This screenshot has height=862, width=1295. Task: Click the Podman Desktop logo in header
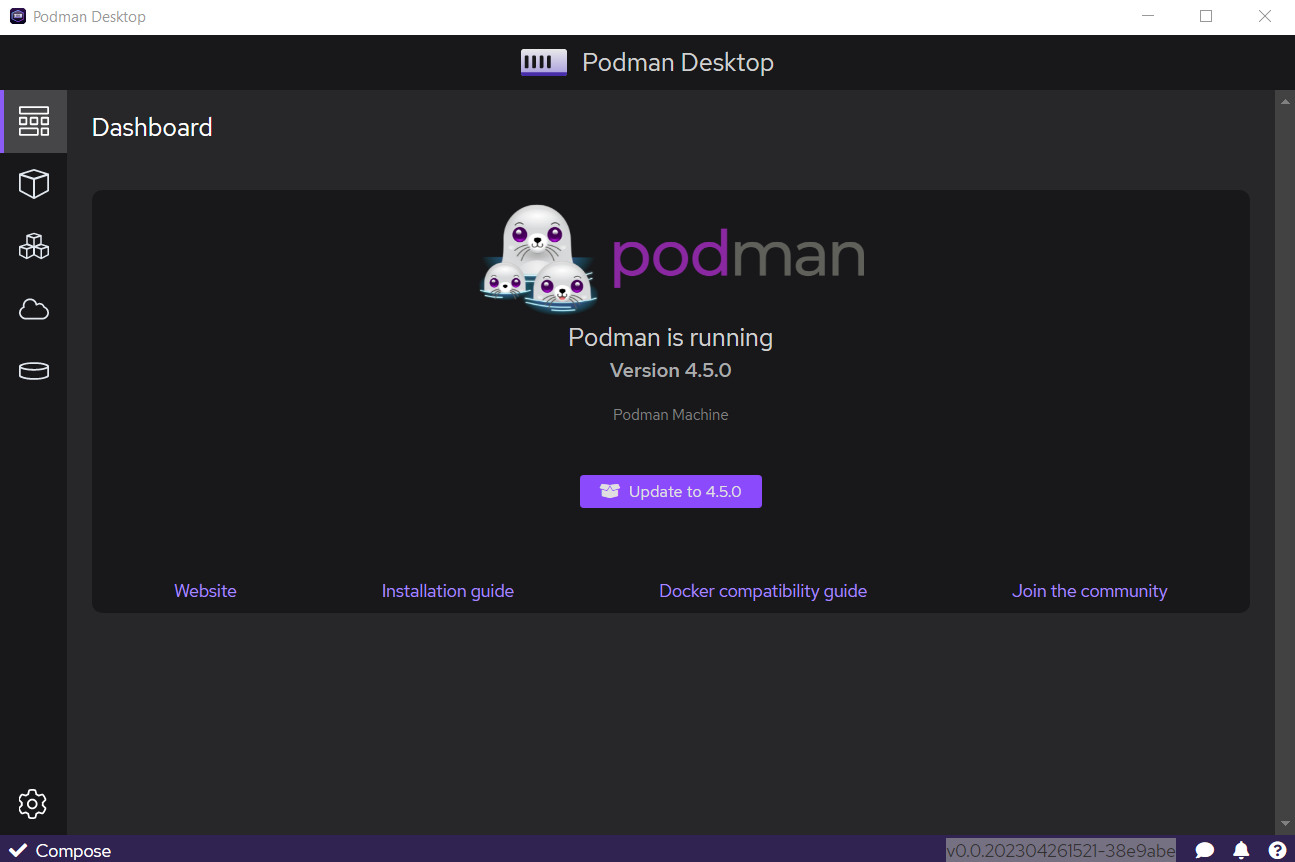click(x=543, y=62)
